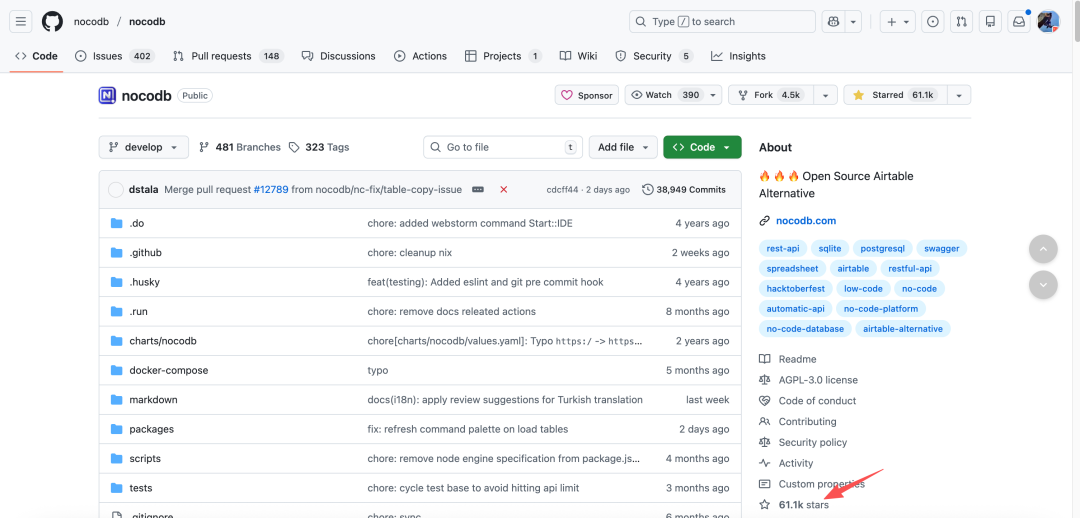Click the Sponsor button

[587, 95]
